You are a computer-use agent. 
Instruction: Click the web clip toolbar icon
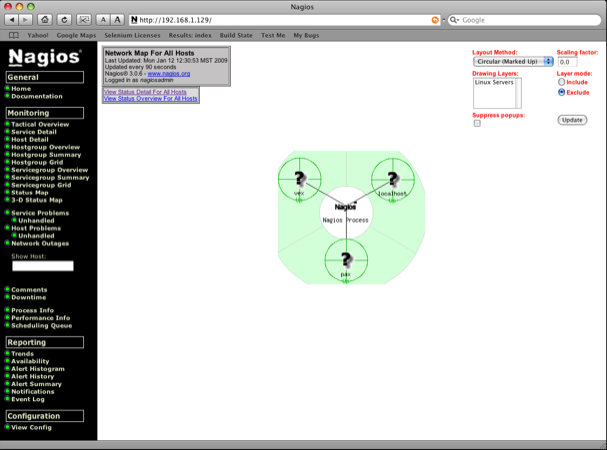pos(84,20)
